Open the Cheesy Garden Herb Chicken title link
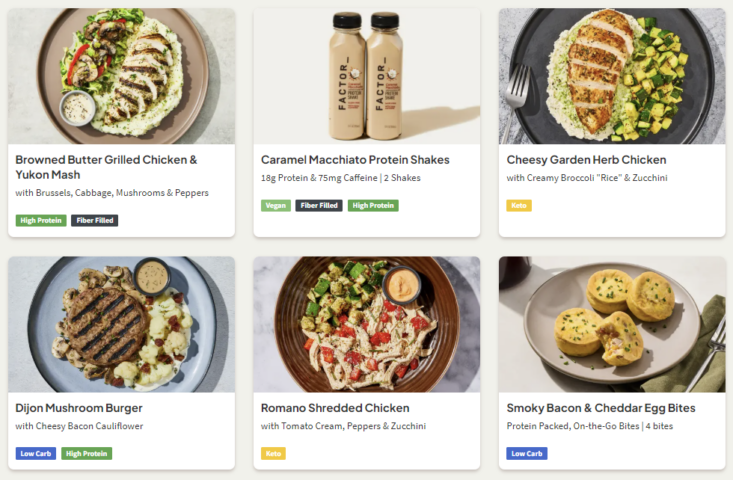Screen dimensions: 733x480 point(586,160)
